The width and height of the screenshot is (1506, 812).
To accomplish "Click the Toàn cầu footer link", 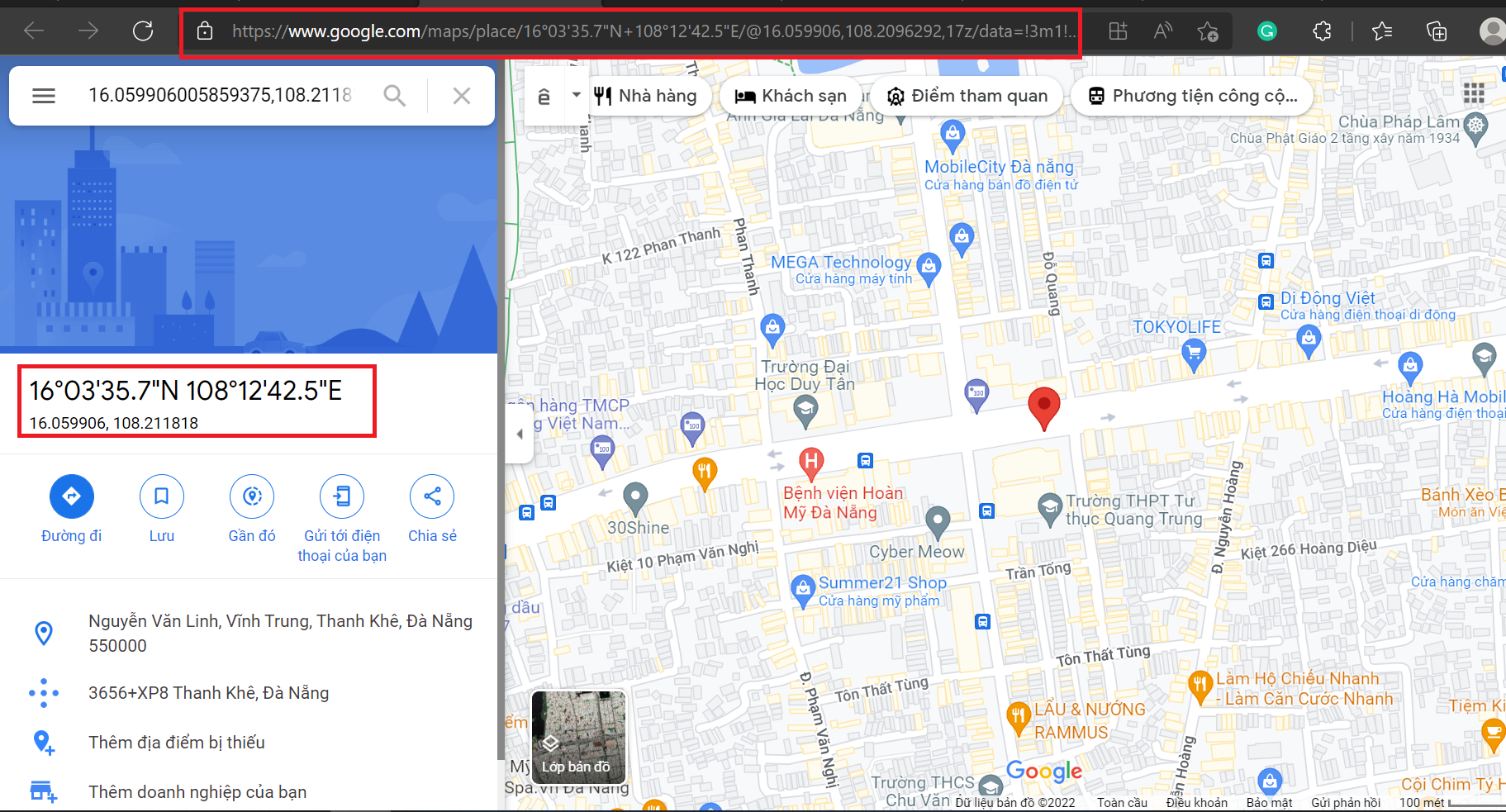I will point(1122,802).
